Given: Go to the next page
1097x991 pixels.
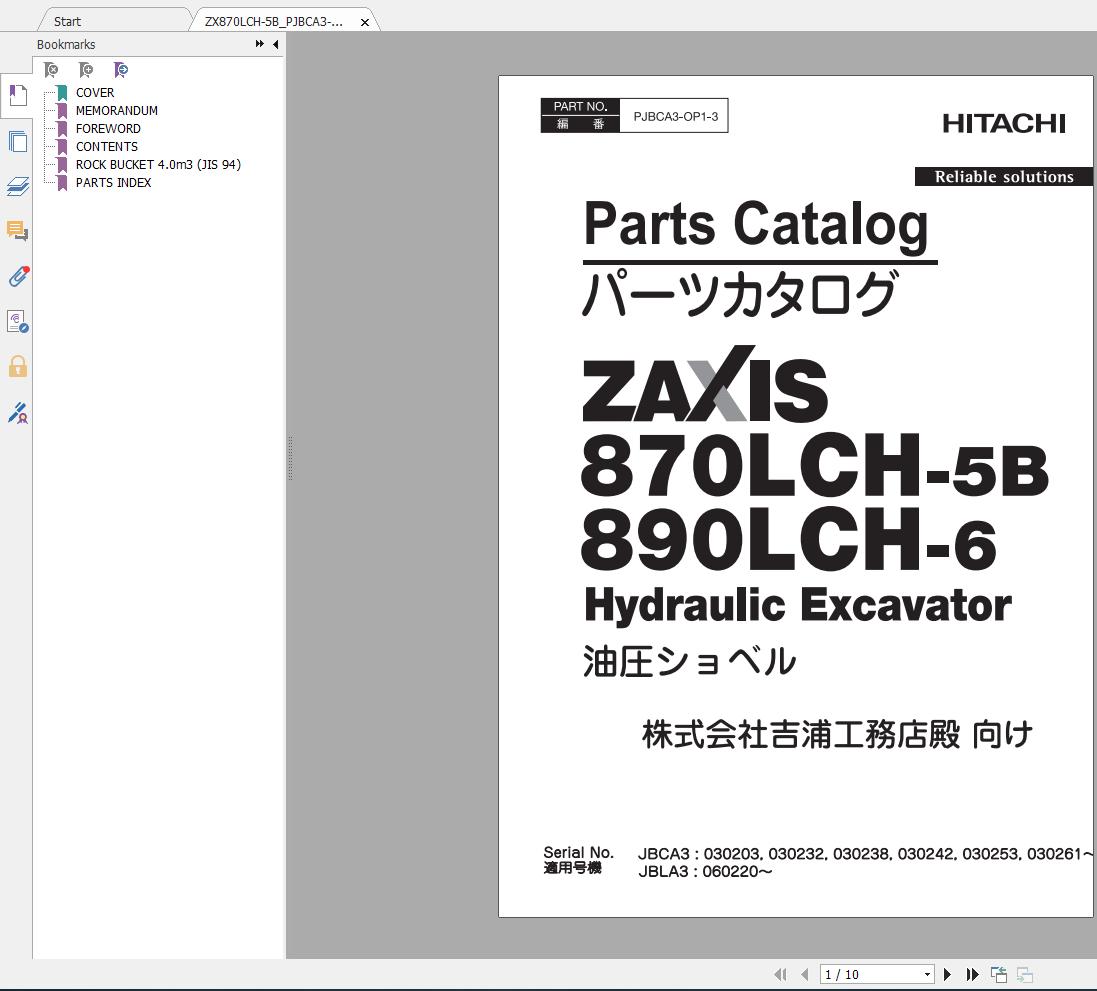Looking at the screenshot, I should click(x=947, y=974).
